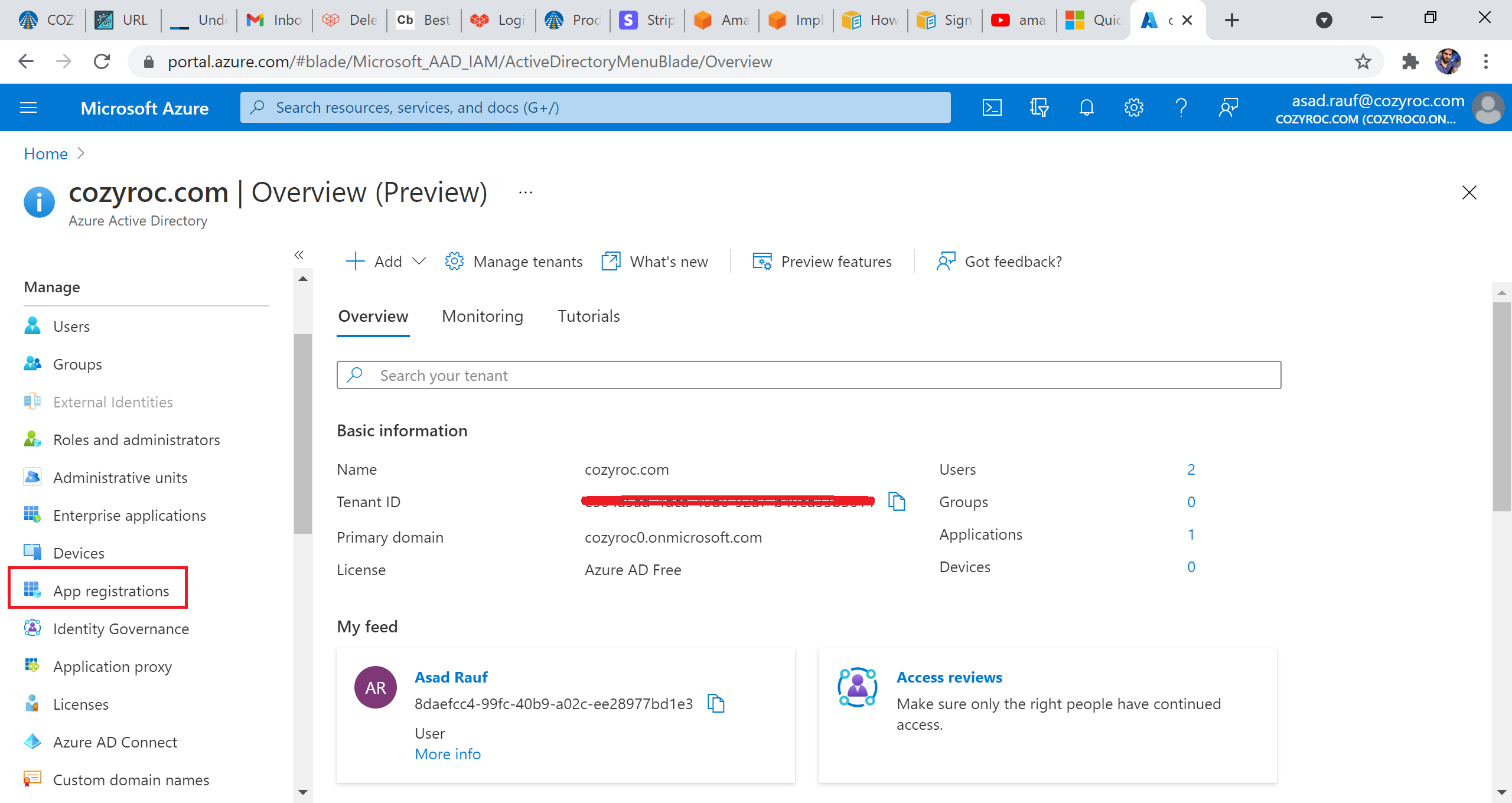Click the browser address bar

tap(756, 61)
